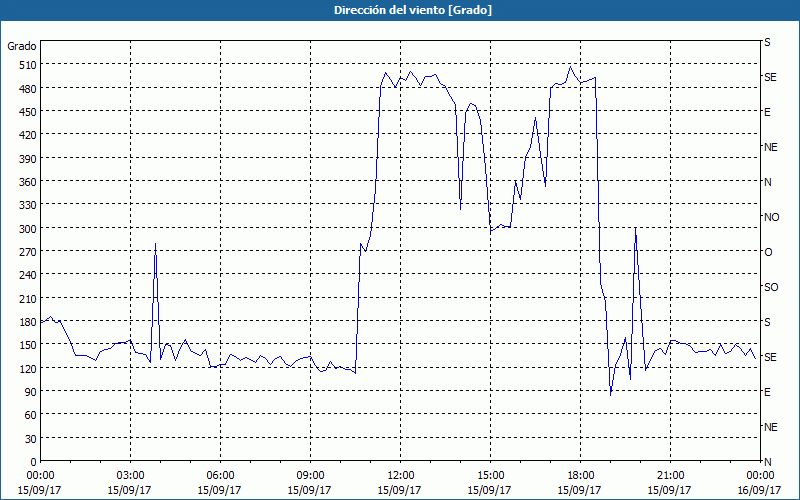Click the "09:00" time axis label
The height and width of the screenshot is (500, 800).
pos(310,476)
